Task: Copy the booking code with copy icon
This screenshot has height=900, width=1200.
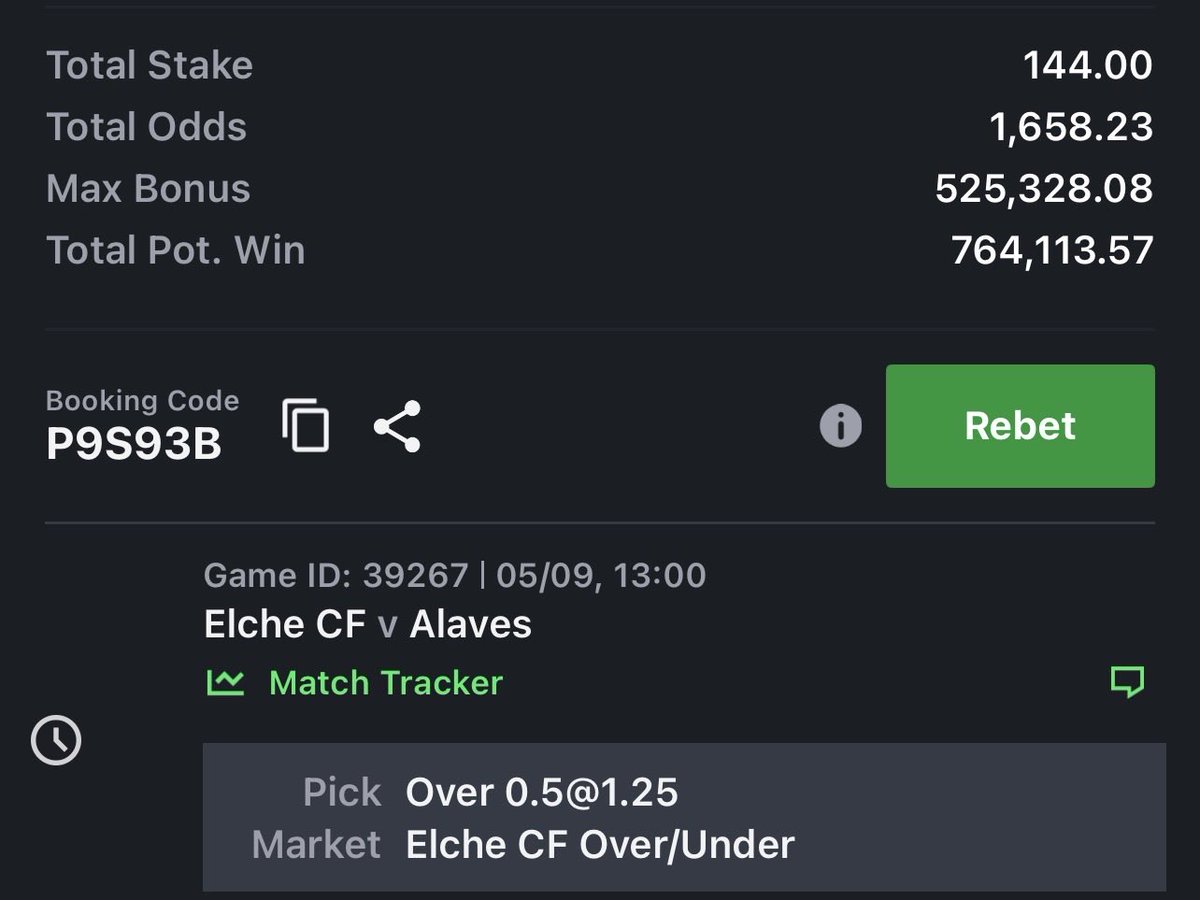Action: point(305,425)
